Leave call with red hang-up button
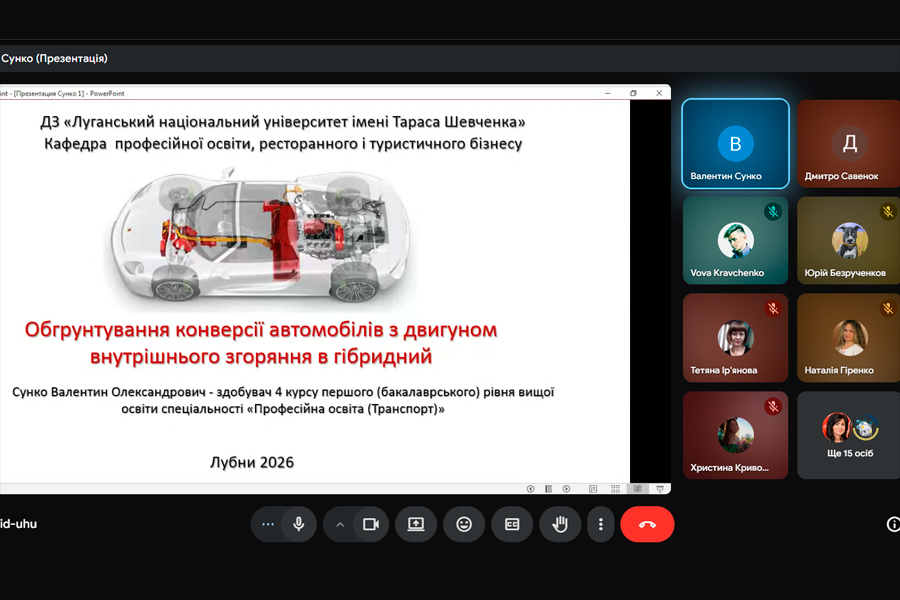Image resolution: width=900 pixels, height=600 pixels. [647, 524]
